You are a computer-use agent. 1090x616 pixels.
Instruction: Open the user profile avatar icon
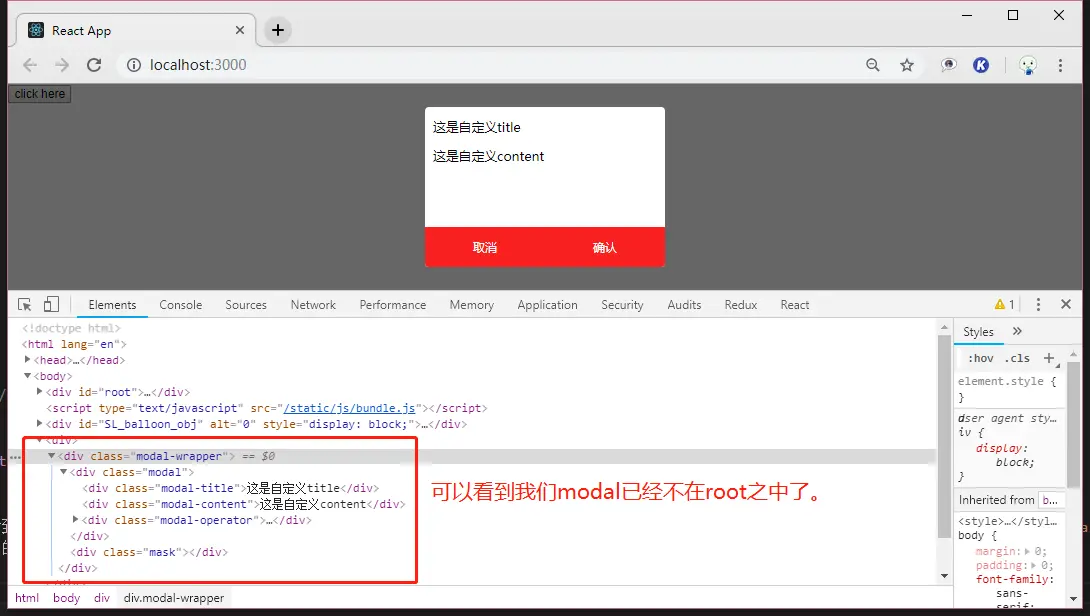[x=1027, y=65]
